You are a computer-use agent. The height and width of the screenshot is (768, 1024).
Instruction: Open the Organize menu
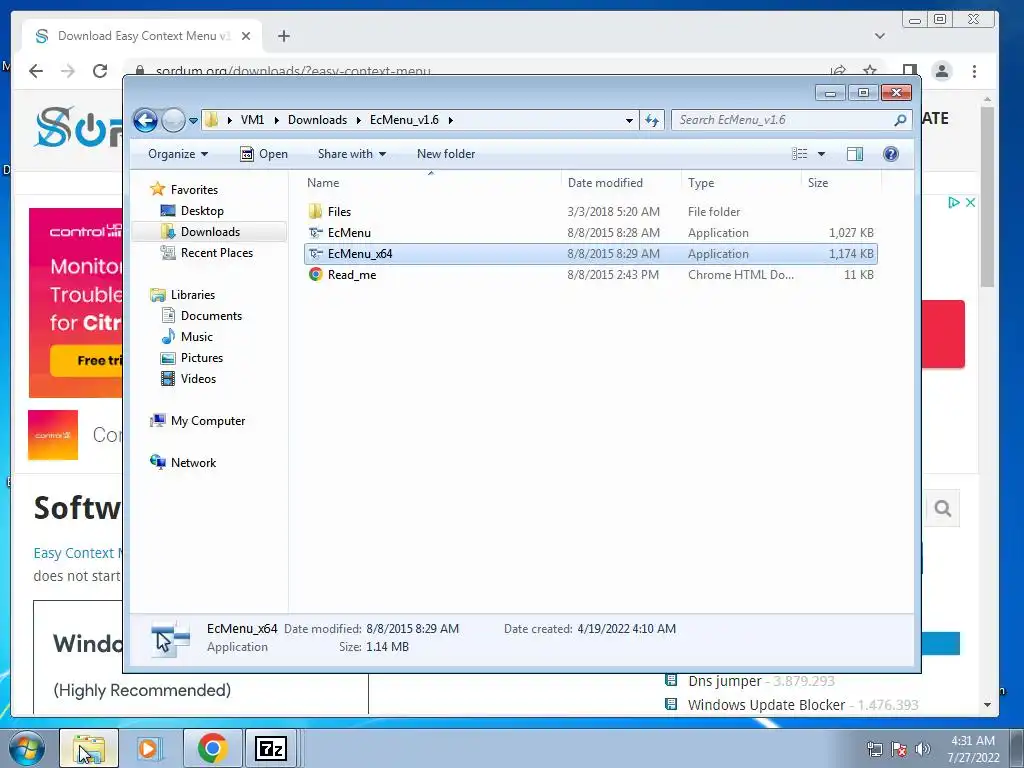coord(178,154)
